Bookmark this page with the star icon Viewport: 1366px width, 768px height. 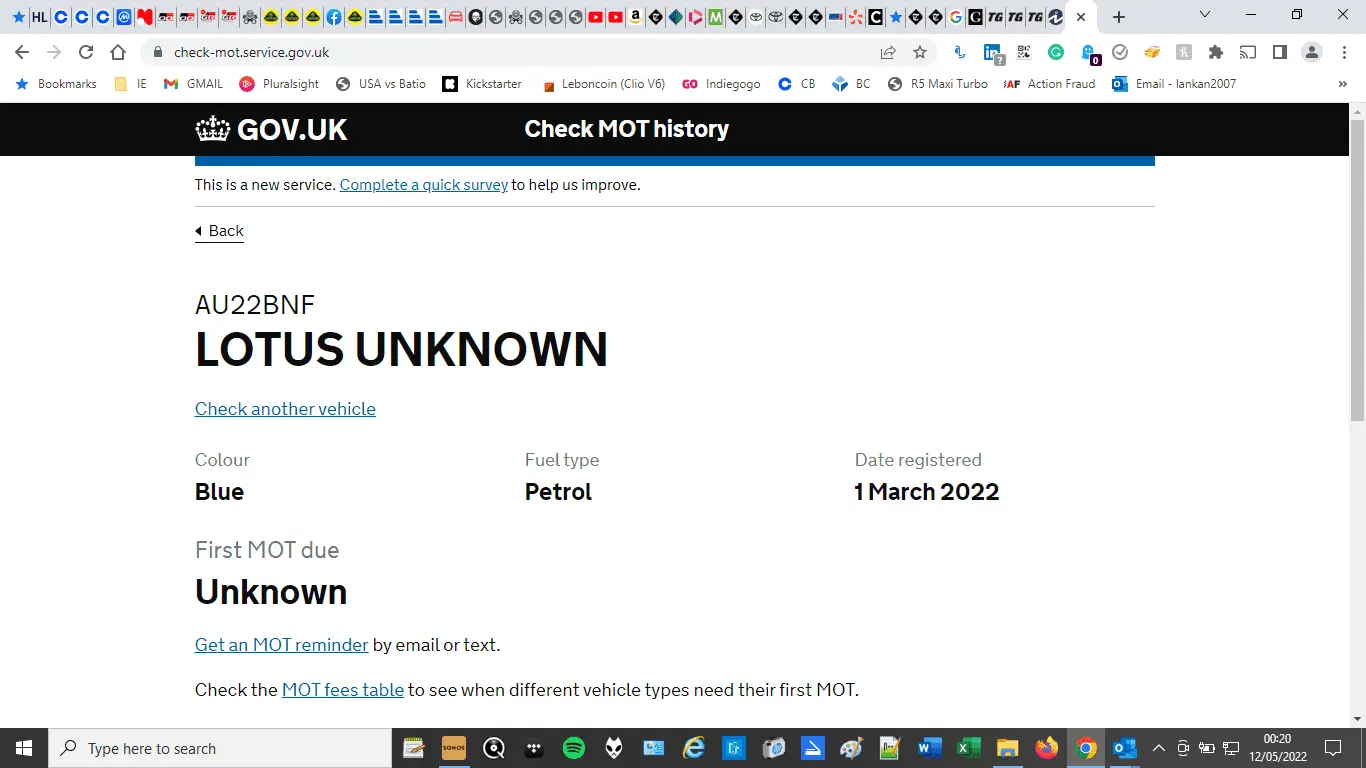point(920,52)
